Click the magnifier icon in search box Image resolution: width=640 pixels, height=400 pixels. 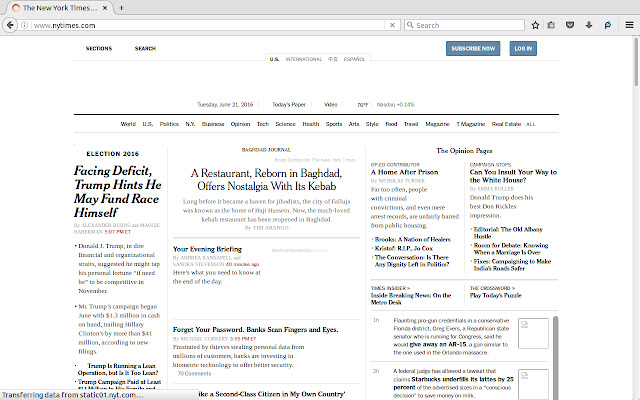(x=410, y=25)
